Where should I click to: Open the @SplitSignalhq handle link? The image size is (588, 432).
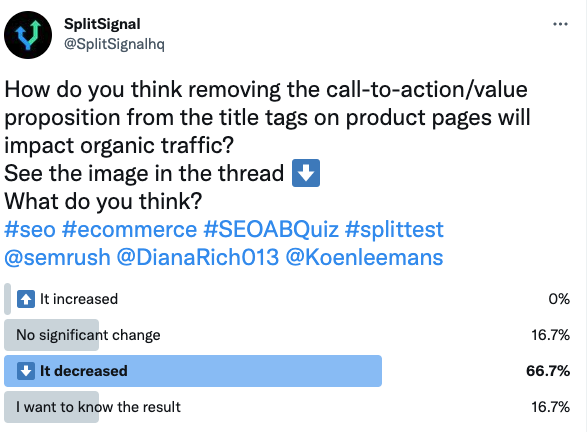pyautogui.click(x=114, y=44)
